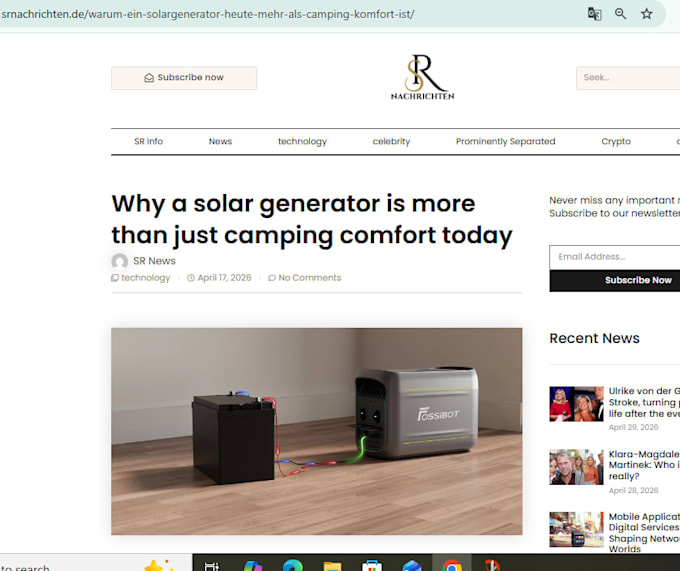680x571 pixels.
Task: Click the Email Address input field
Action: [x=615, y=257]
